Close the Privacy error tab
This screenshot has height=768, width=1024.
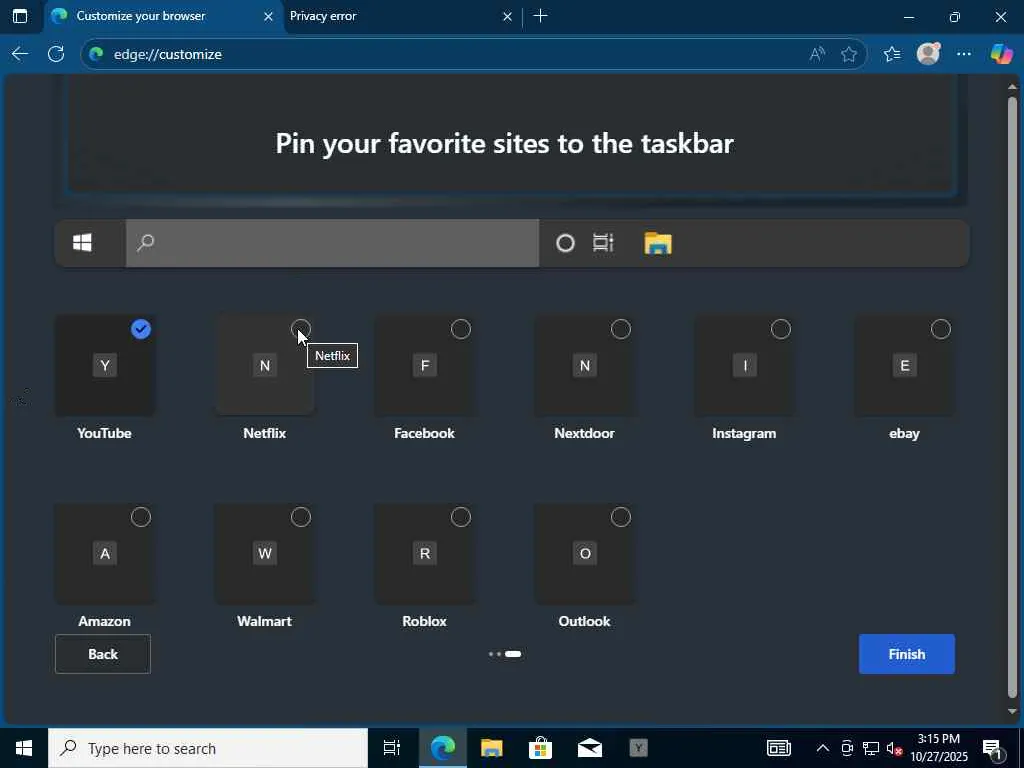coord(507,16)
